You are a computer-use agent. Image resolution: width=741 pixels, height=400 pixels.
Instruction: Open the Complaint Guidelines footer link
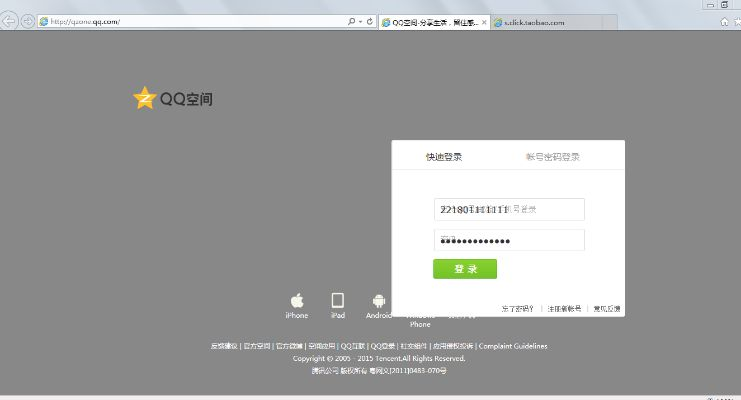[513, 346]
